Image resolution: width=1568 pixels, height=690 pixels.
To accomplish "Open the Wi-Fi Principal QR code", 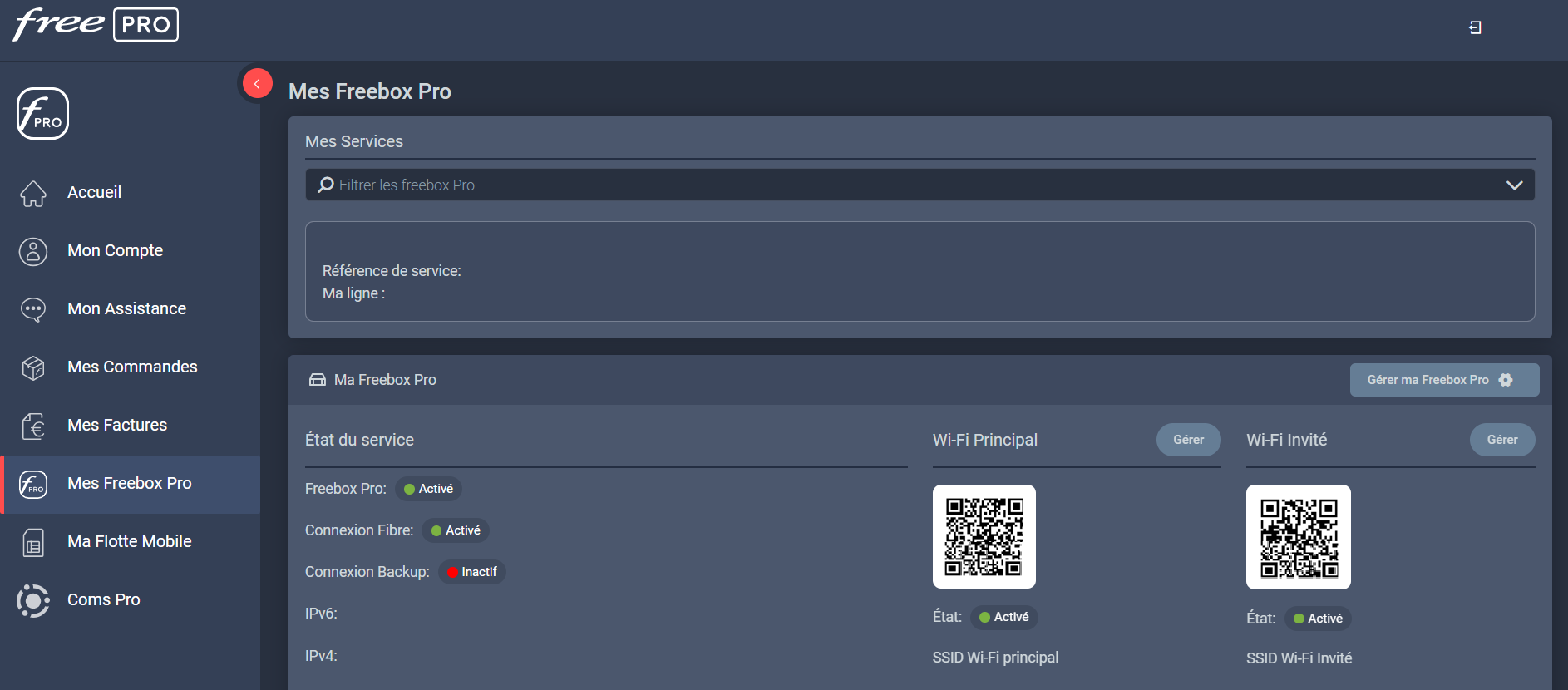I will 984,536.
